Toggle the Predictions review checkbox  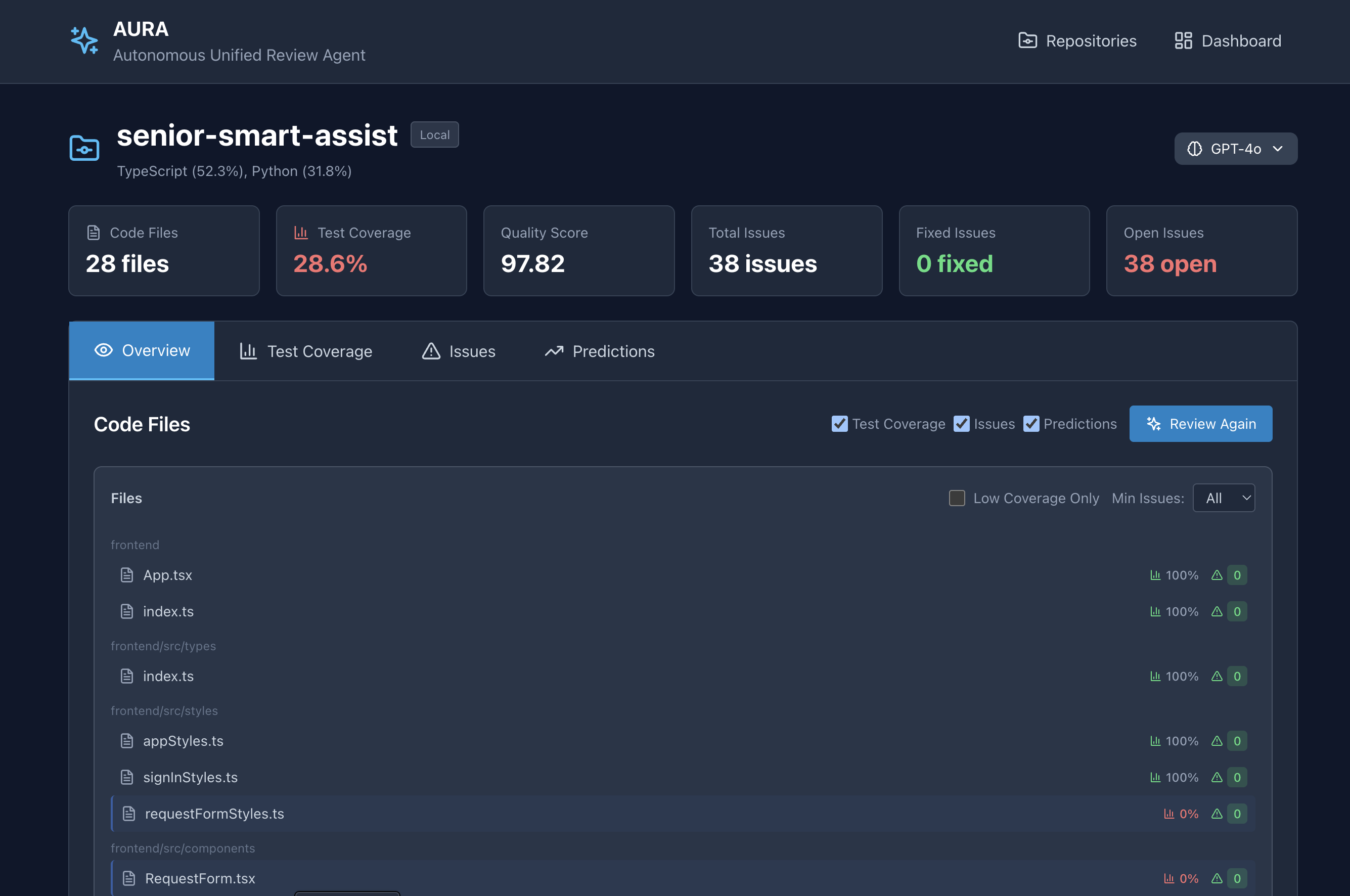tap(1031, 423)
